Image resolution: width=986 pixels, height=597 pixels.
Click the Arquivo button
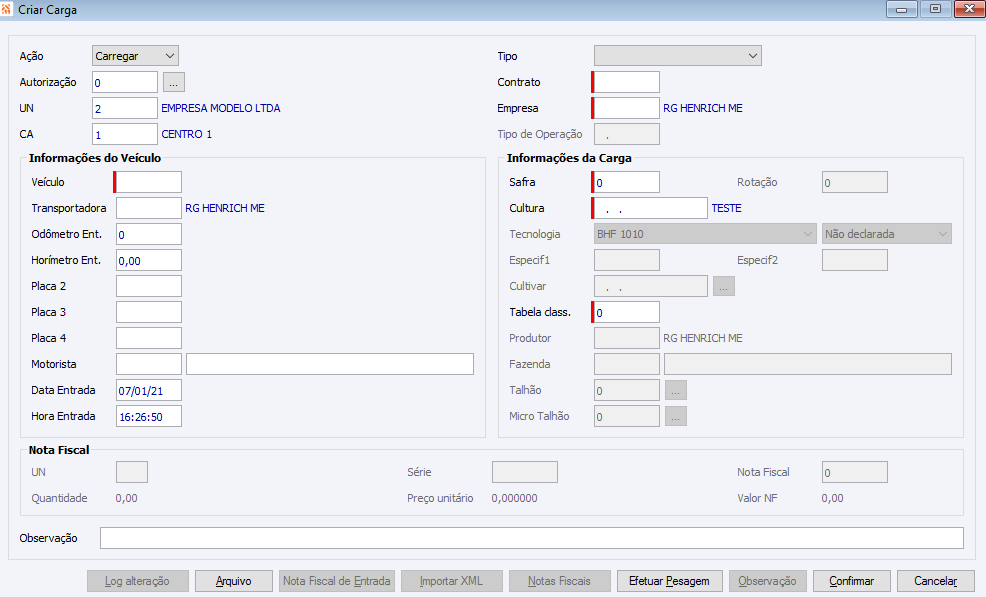click(x=234, y=581)
